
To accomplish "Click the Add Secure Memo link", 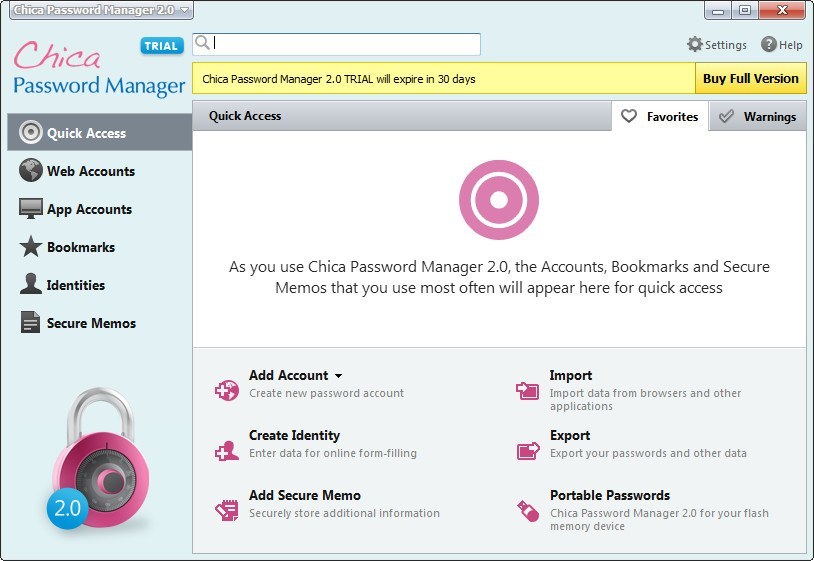I will coord(305,495).
